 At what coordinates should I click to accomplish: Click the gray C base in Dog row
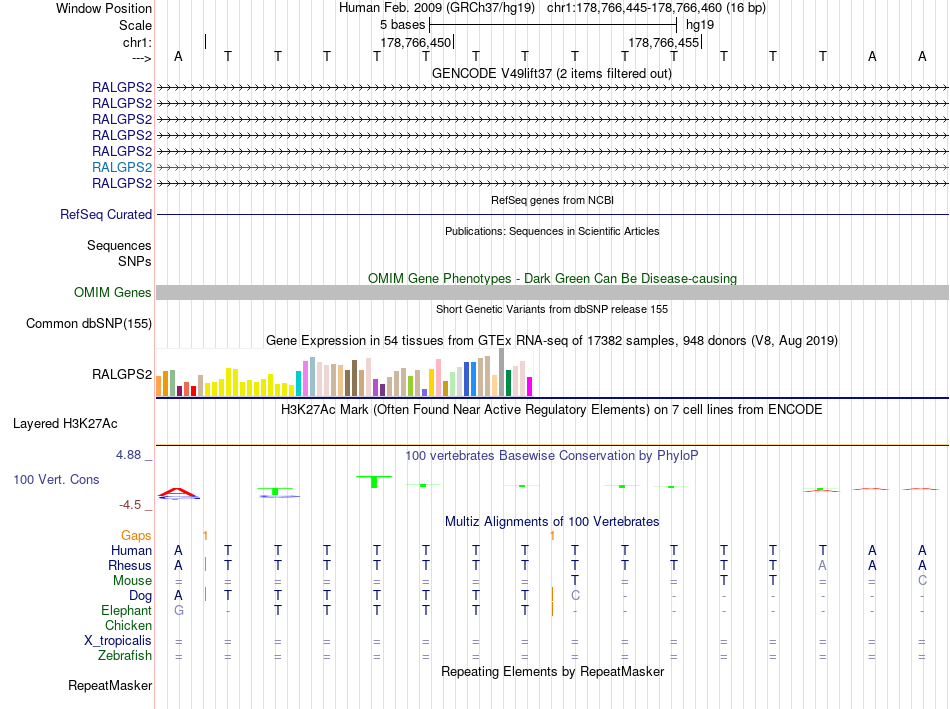click(x=575, y=596)
